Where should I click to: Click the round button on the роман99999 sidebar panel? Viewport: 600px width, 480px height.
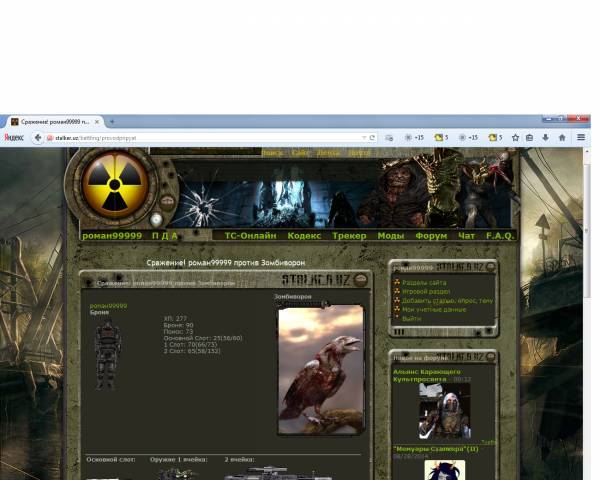490,268
